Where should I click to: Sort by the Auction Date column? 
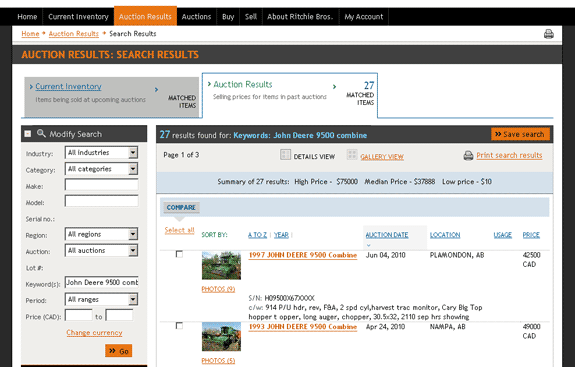387,235
